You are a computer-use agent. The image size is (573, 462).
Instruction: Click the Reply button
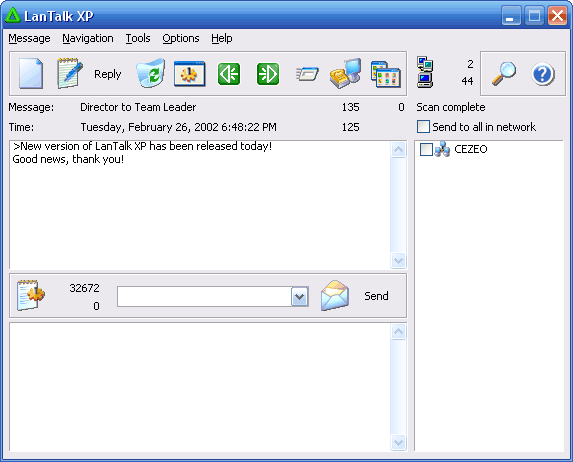107,74
